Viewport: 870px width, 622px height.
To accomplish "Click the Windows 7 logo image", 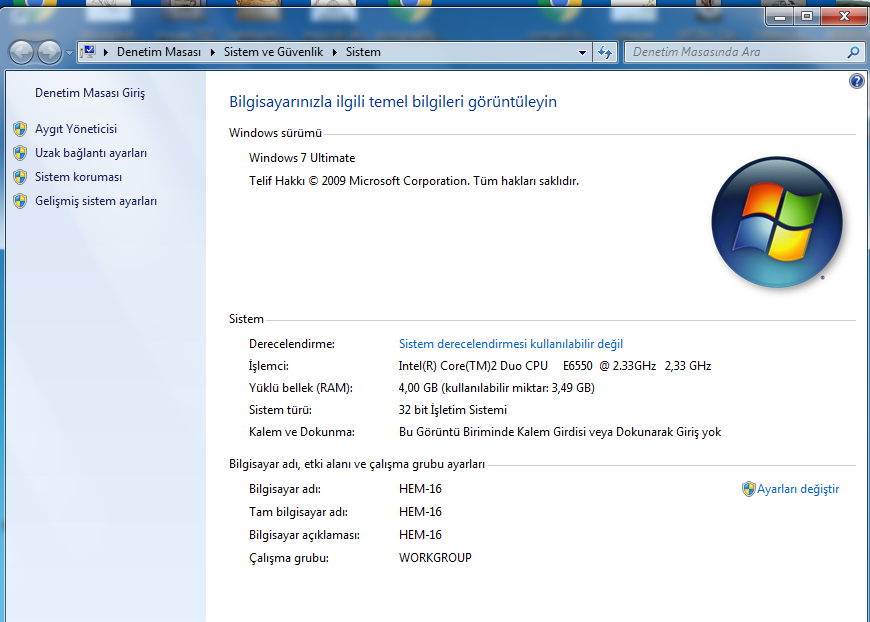I will tap(777, 222).
